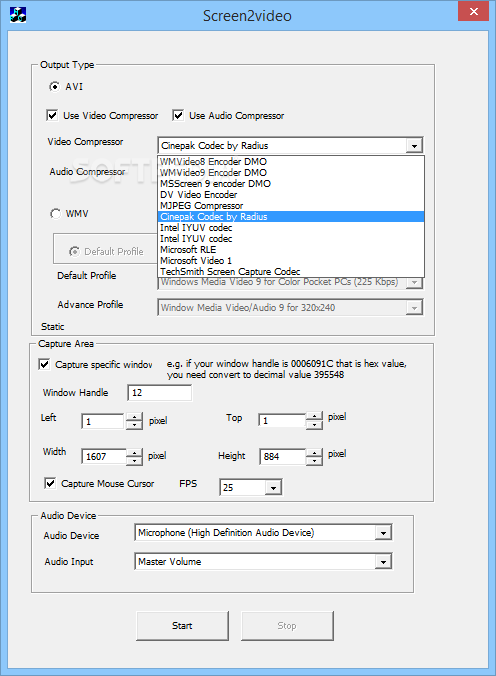The height and width of the screenshot is (676, 496).
Task: Decrease the Left value with down arrow
Action: click(134, 425)
